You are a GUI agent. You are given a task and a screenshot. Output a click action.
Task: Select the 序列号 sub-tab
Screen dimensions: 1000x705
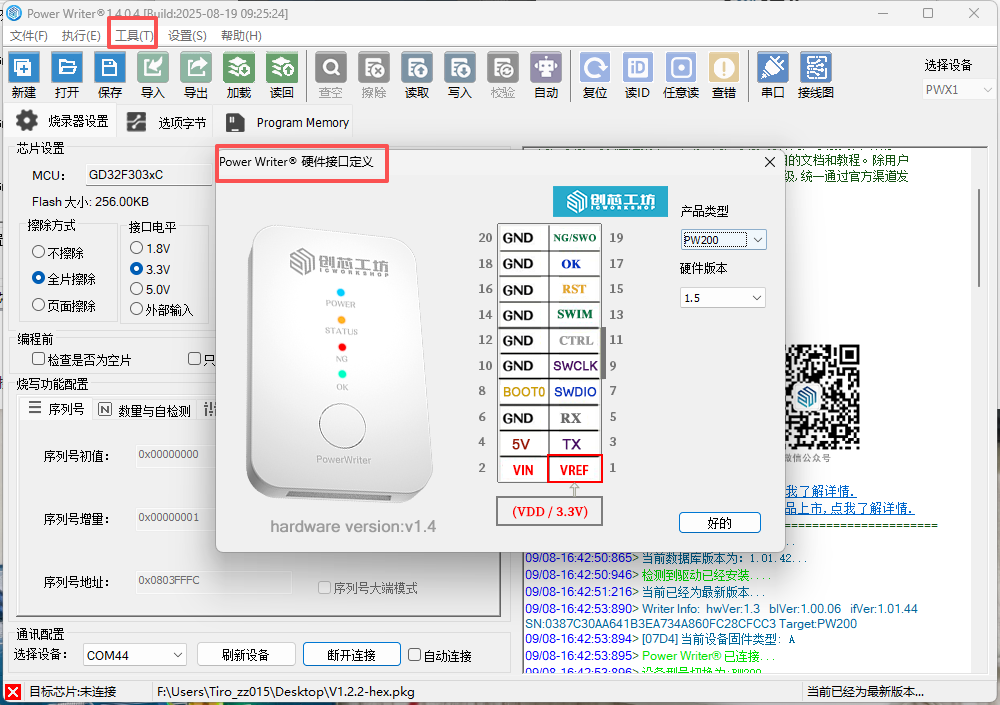pyautogui.click(x=56, y=409)
